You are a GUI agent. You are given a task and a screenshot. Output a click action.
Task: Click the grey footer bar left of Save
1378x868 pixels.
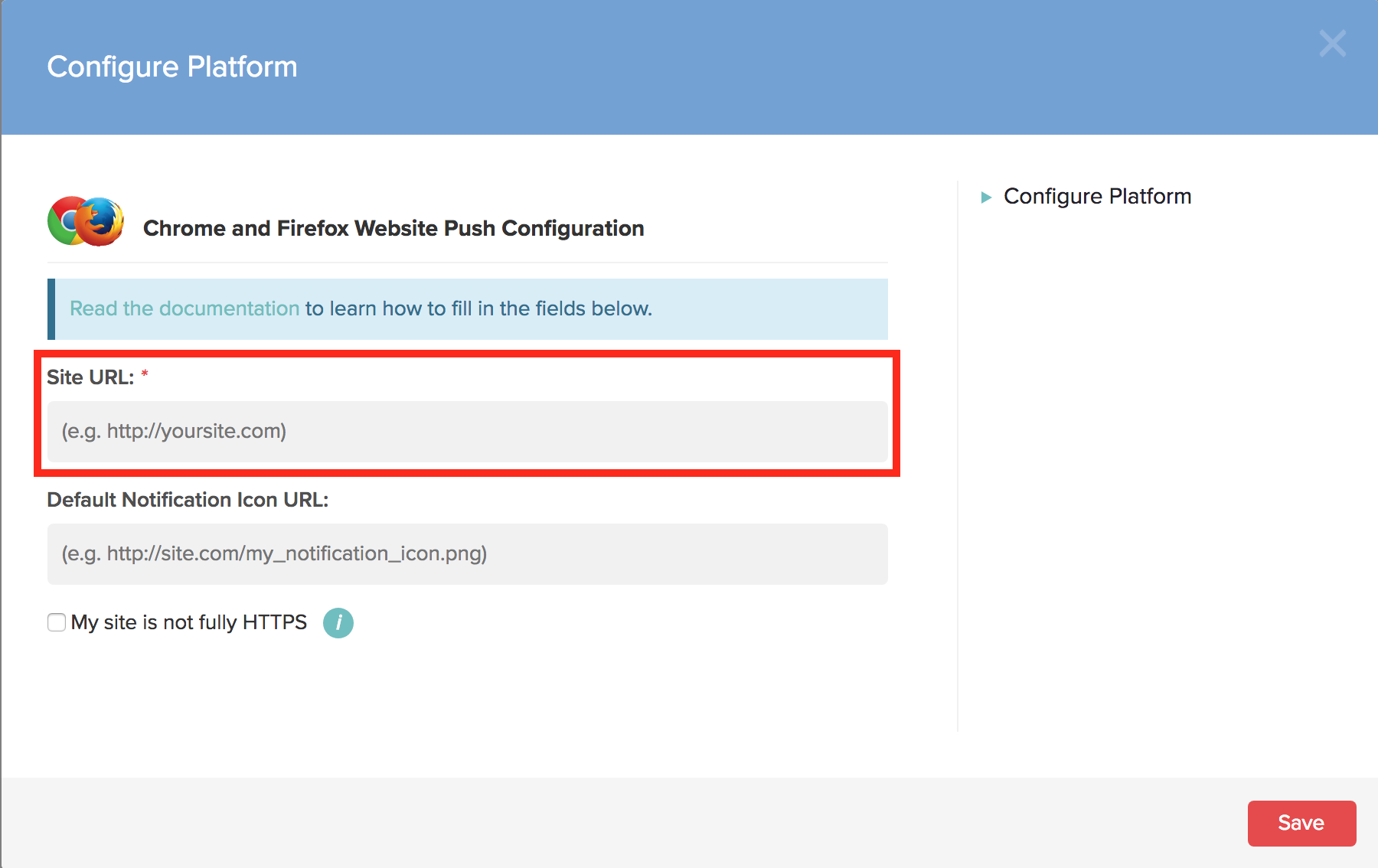[612, 823]
